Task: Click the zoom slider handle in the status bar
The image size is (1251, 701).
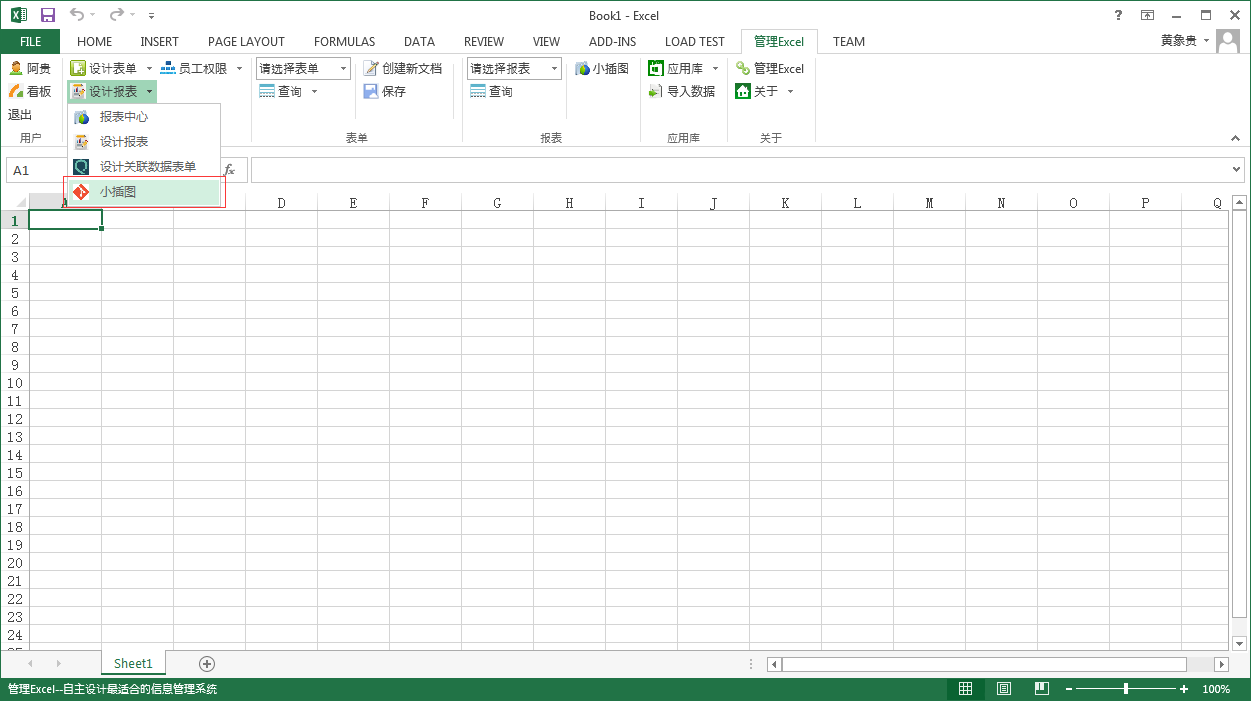Action: click(x=1126, y=689)
